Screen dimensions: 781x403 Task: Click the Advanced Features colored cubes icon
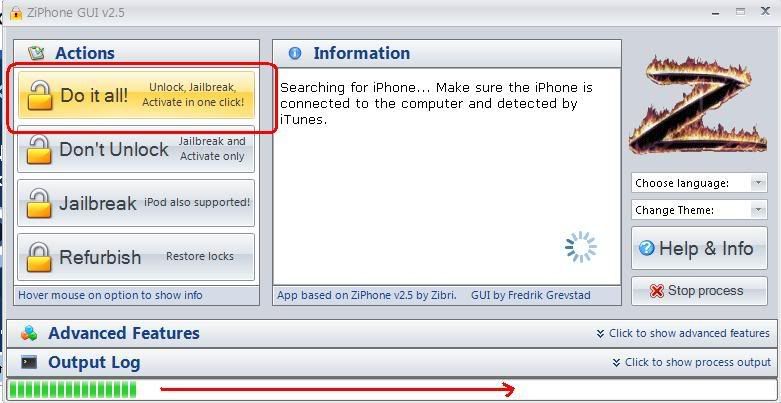pos(29,333)
